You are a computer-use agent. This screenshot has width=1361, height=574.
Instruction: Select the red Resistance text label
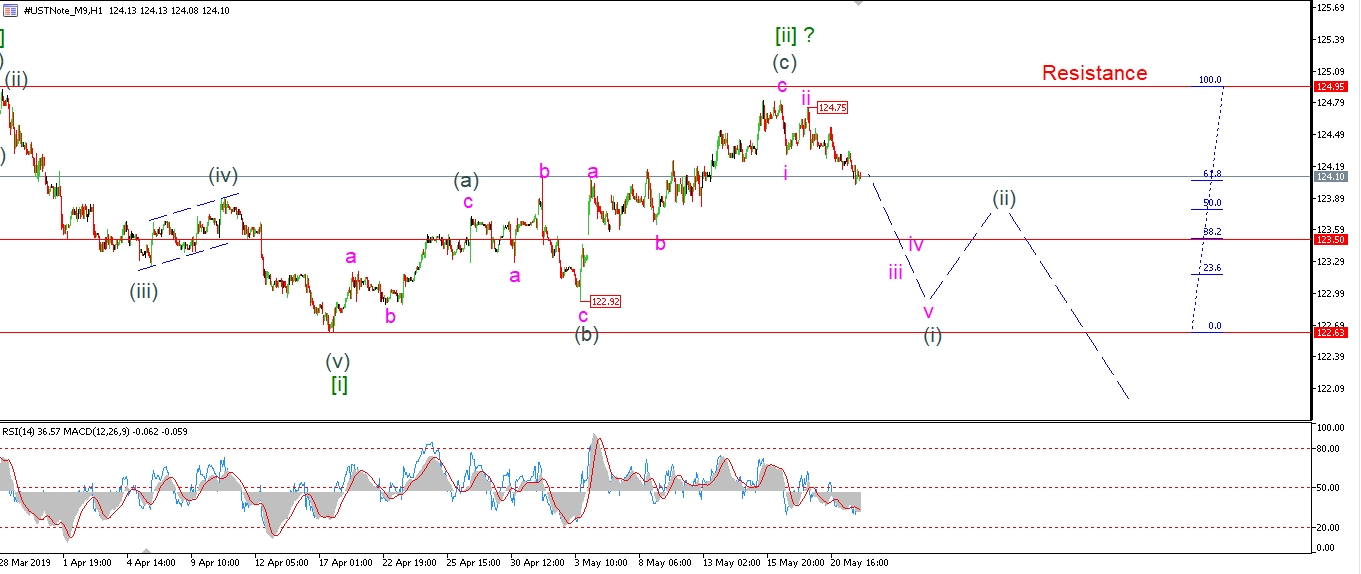click(1094, 73)
